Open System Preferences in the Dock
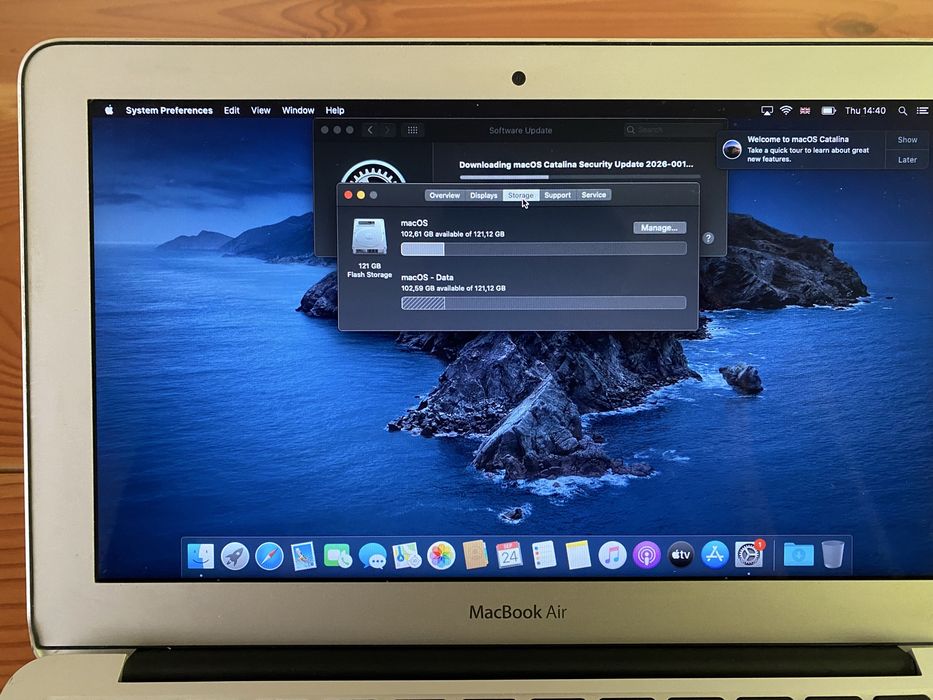 pyautogui.click(x=749, y=554)
